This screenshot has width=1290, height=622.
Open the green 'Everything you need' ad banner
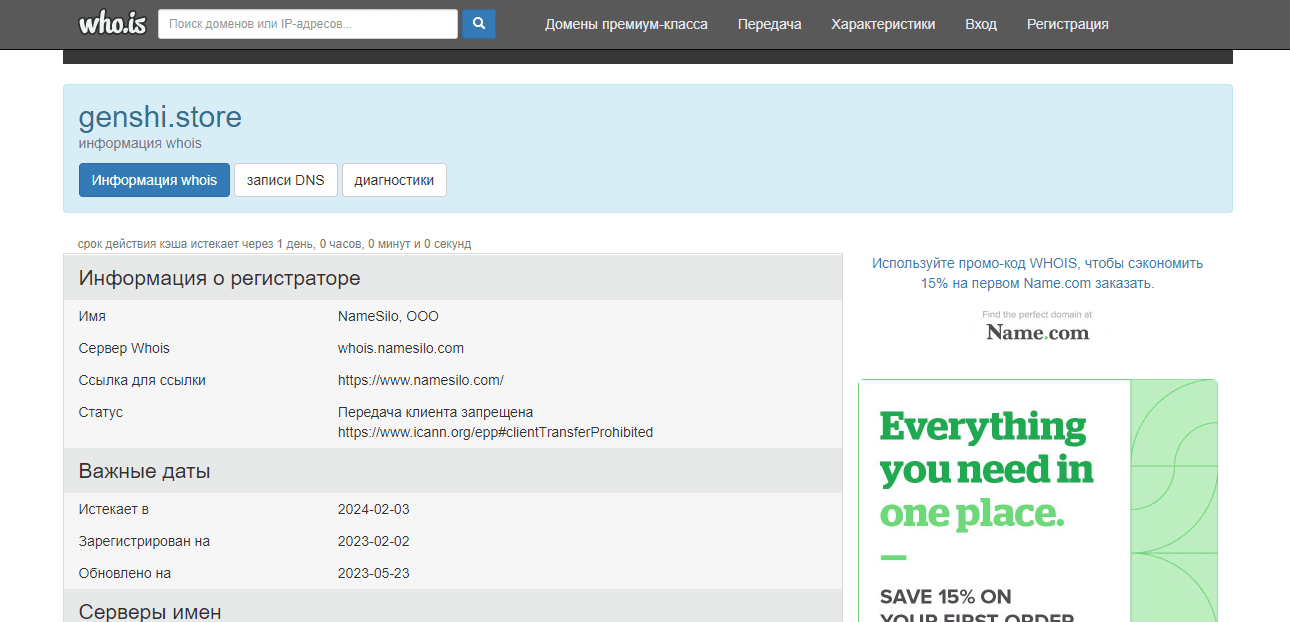[x=1037, y=470]
